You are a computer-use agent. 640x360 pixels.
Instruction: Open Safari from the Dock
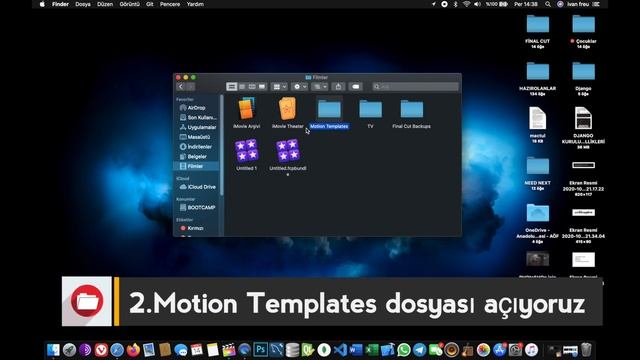coord(117,350)
